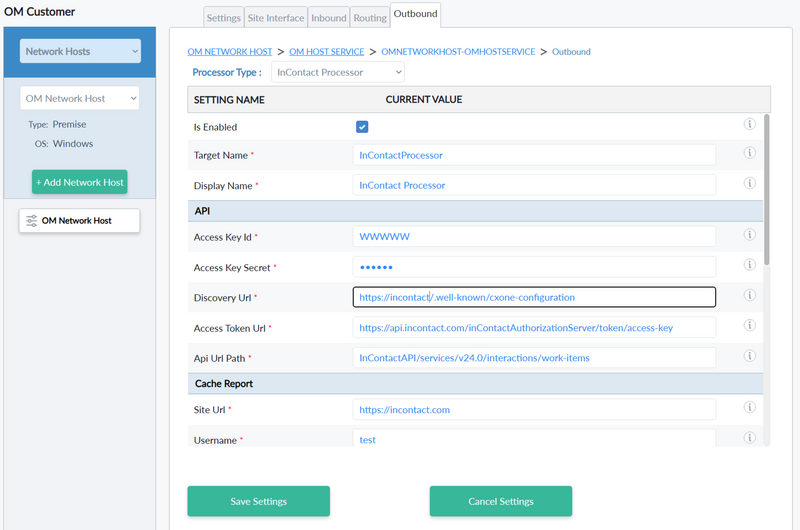Select OM Network Host item in sidebar
Screen dimensions: 800x530
[x=80, y=221]
